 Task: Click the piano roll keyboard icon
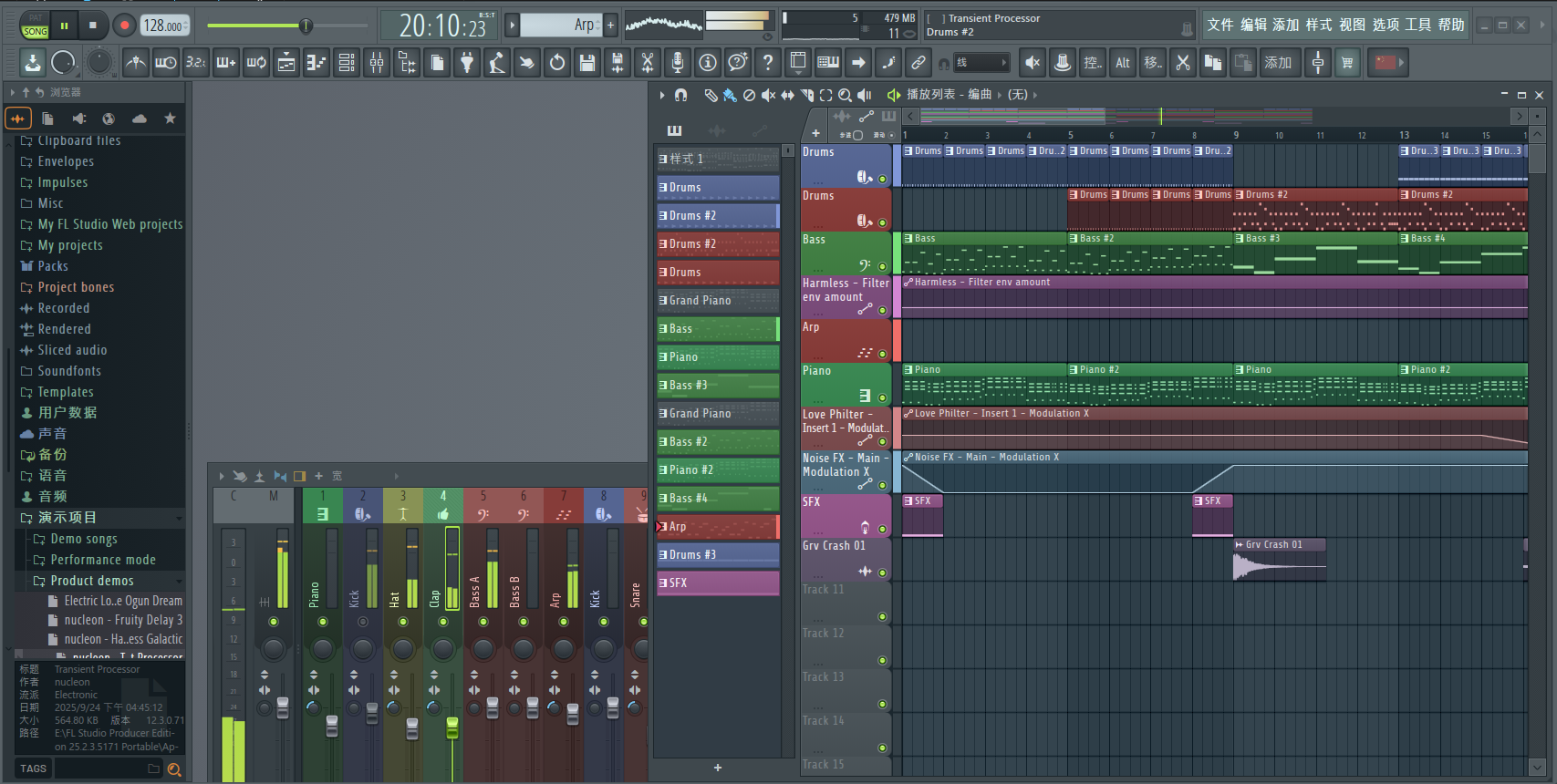828,63
